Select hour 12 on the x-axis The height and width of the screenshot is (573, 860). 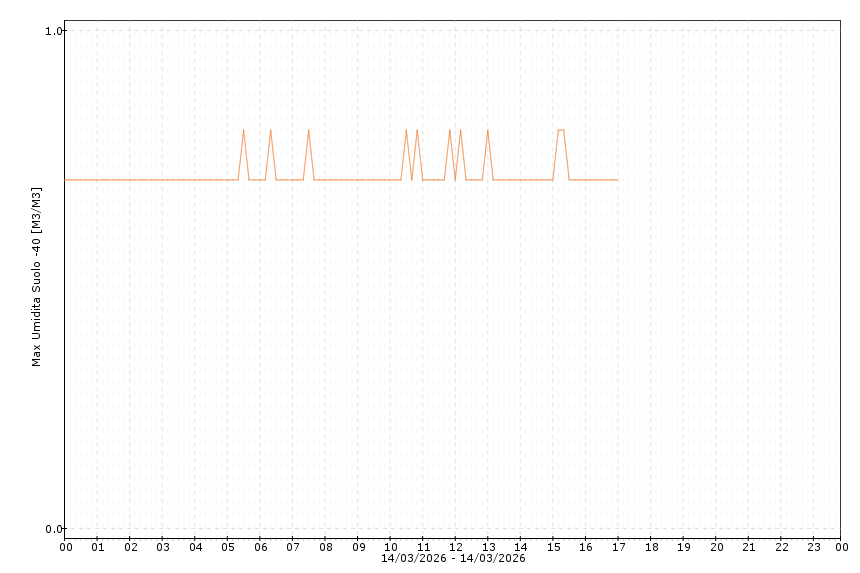(x=455, y=547)
